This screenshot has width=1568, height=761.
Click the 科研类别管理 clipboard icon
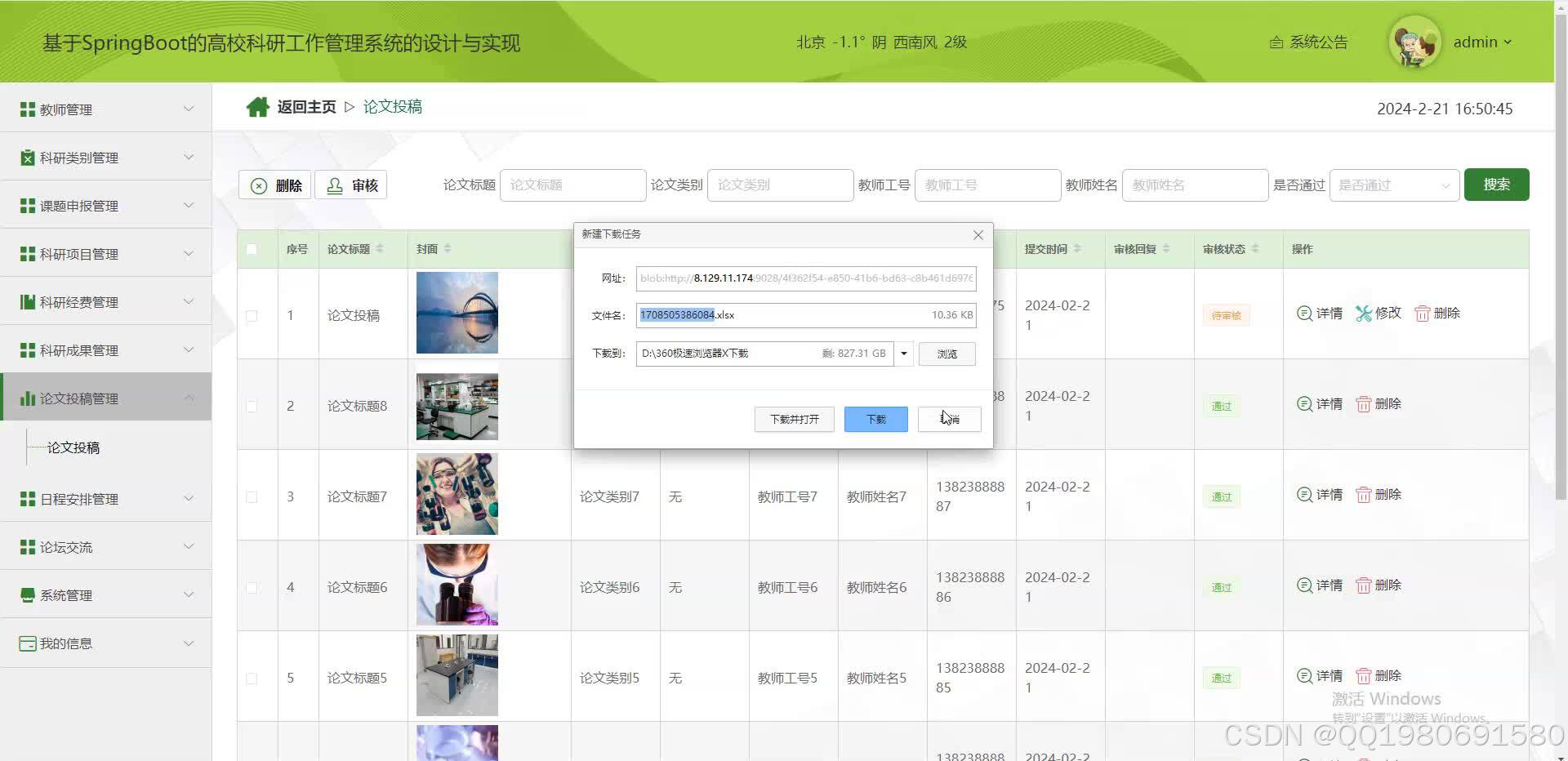coord(28,158)
